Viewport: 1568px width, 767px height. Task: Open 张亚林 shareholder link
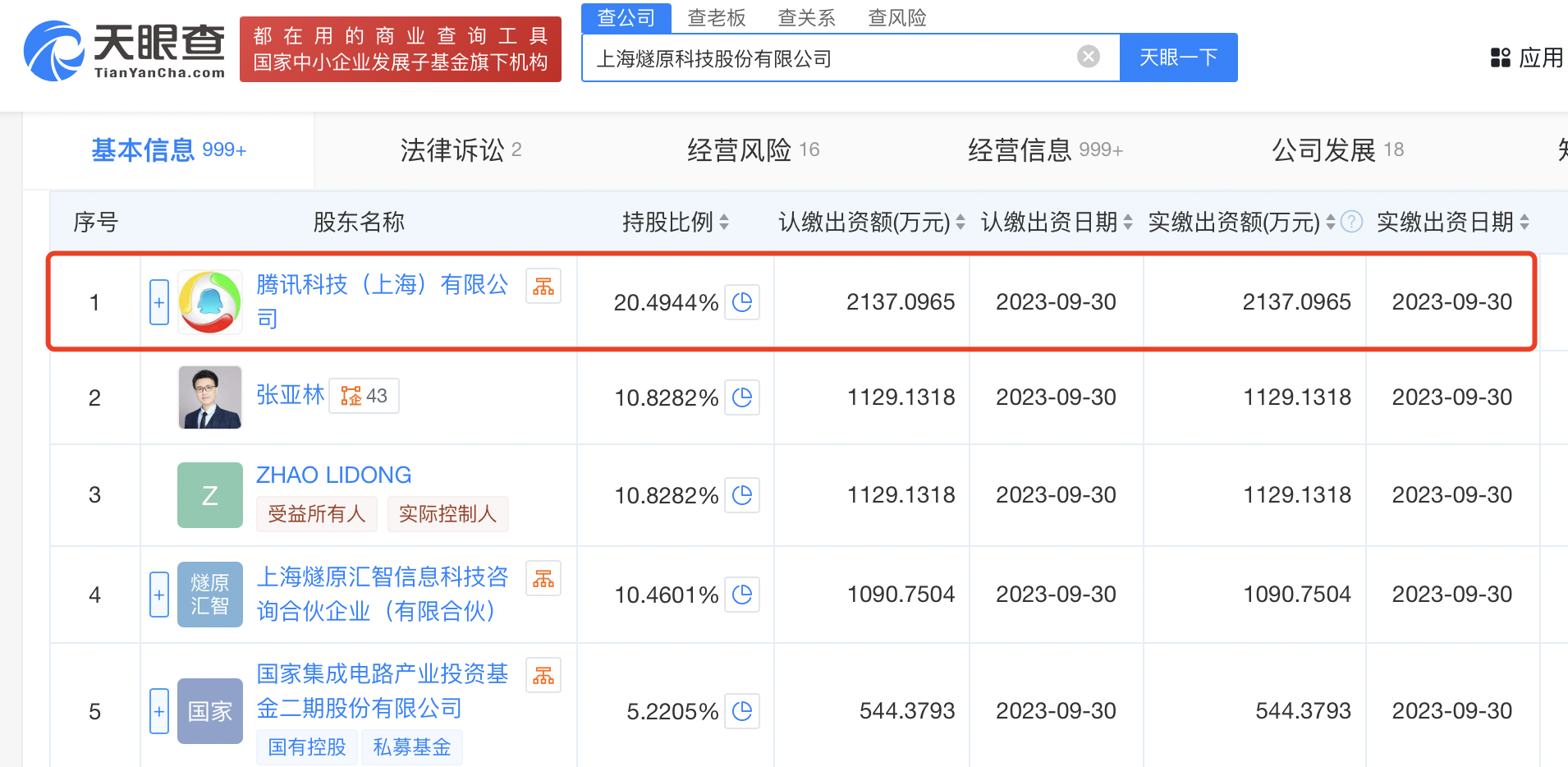point(291,395)
